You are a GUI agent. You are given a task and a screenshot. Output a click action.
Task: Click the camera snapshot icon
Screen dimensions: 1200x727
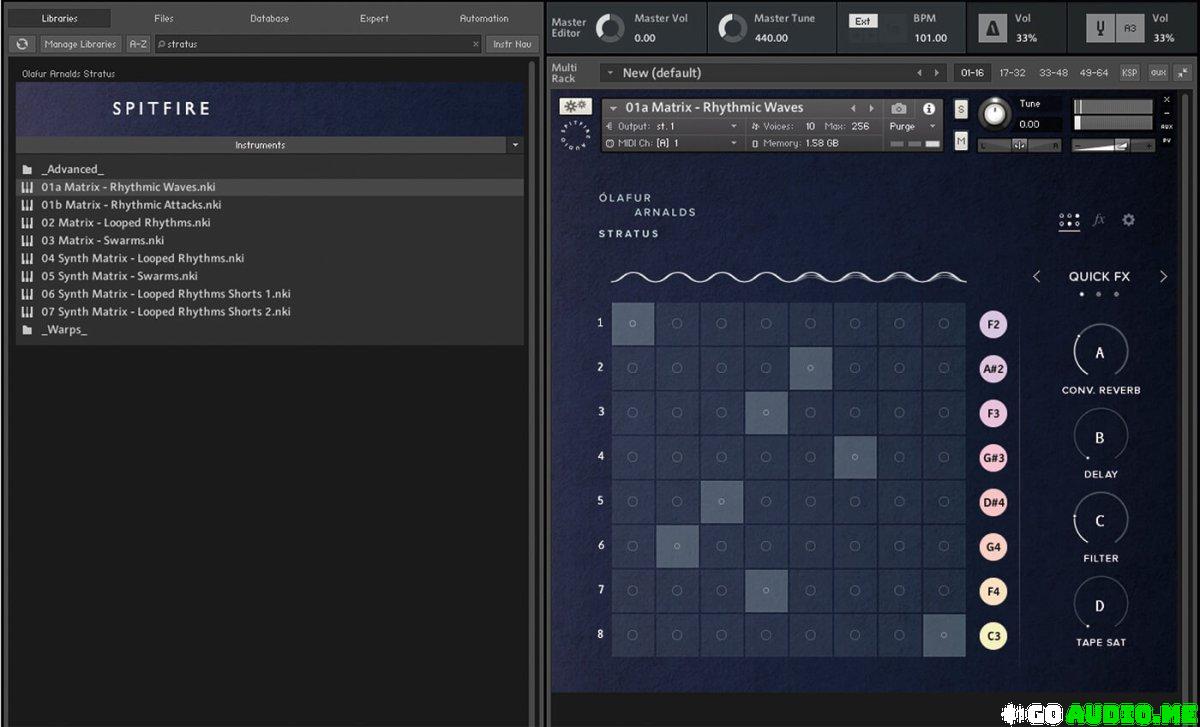click(898, 108)
